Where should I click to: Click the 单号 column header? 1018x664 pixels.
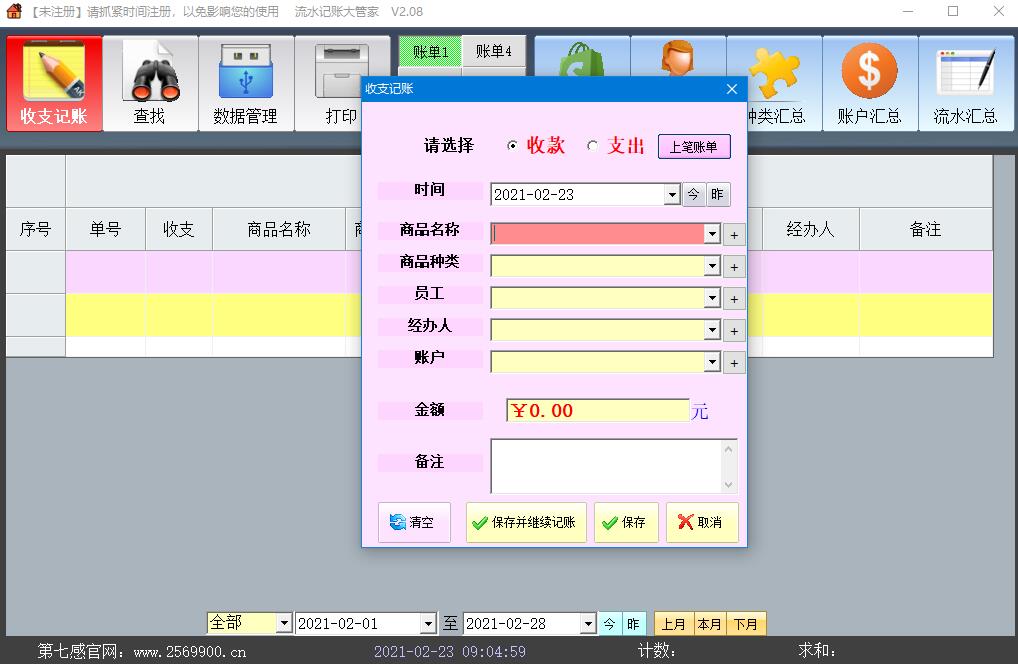pyautogui.click(x=106, y=229)
